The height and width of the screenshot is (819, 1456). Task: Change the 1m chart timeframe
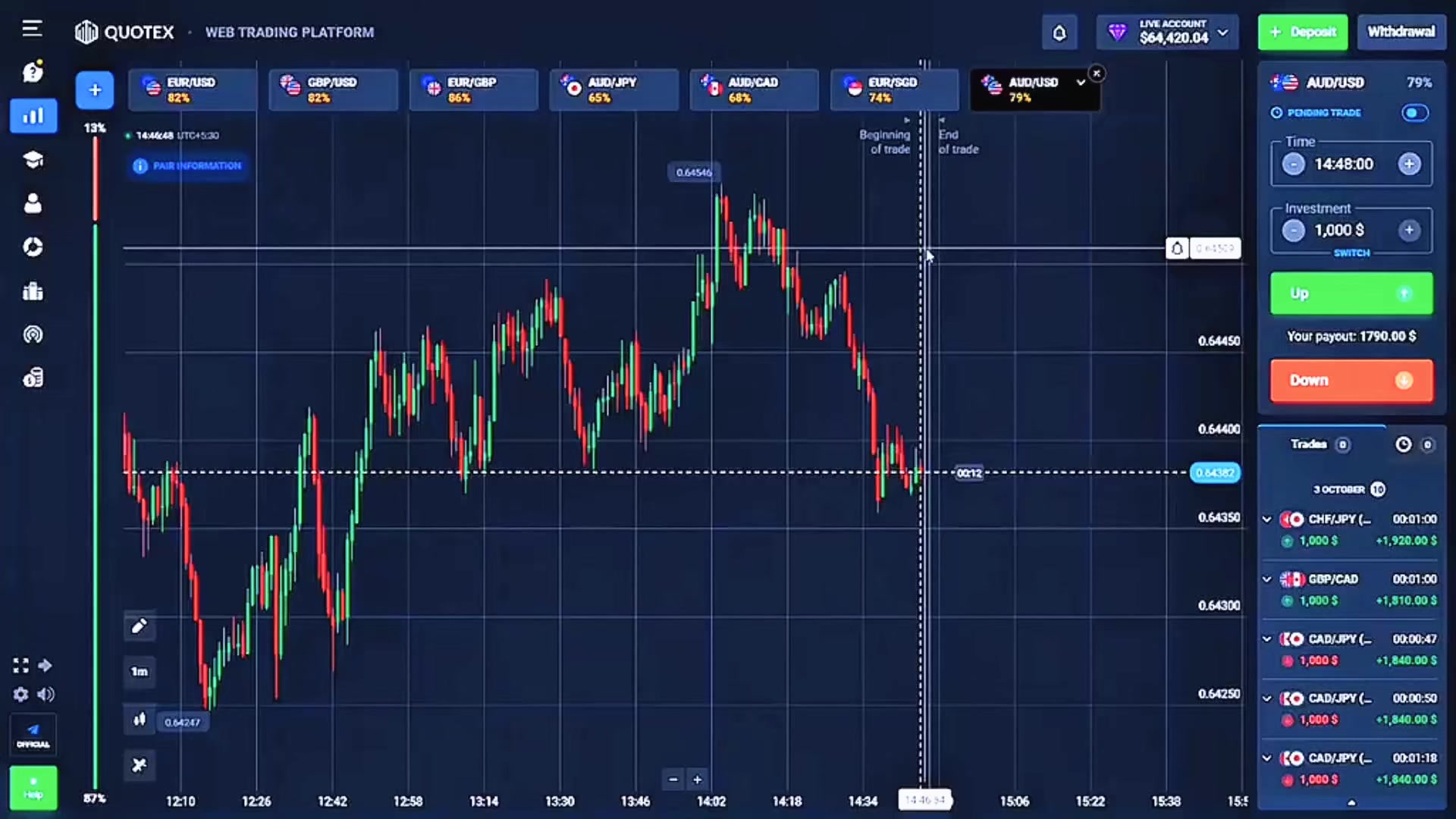click(x=140, y=672)
